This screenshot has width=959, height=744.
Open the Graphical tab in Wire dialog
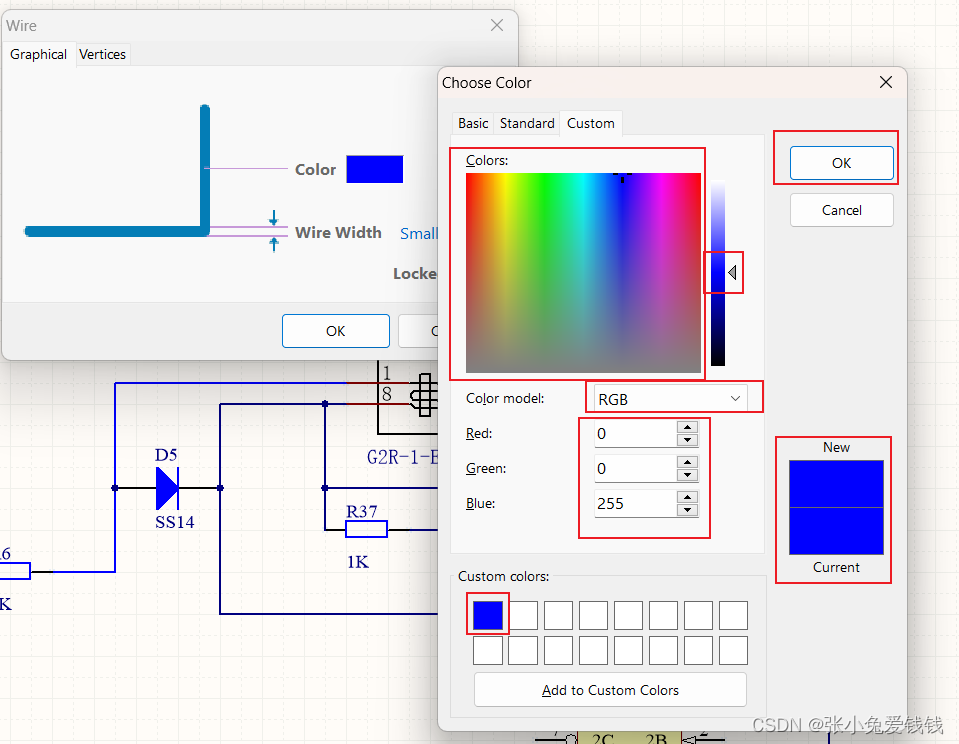(x=39, y=54)
